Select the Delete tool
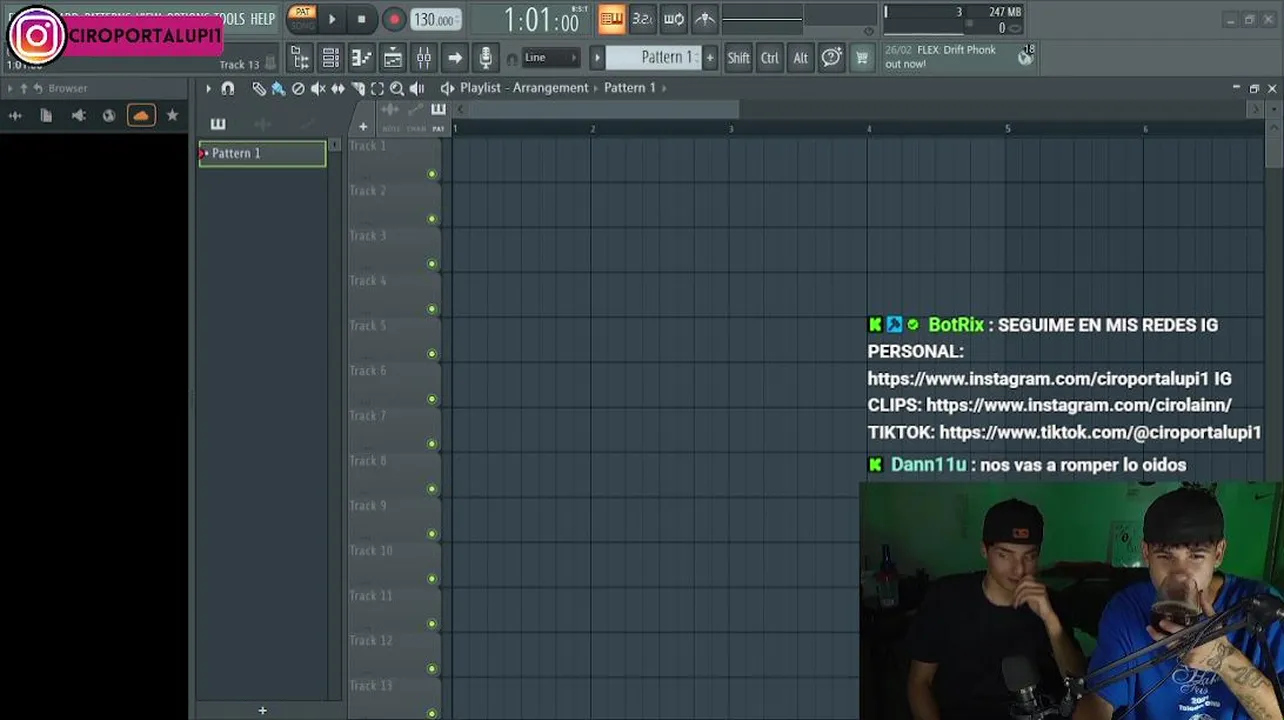Viewport: 1284px width, 720px height. coord(298,88)
